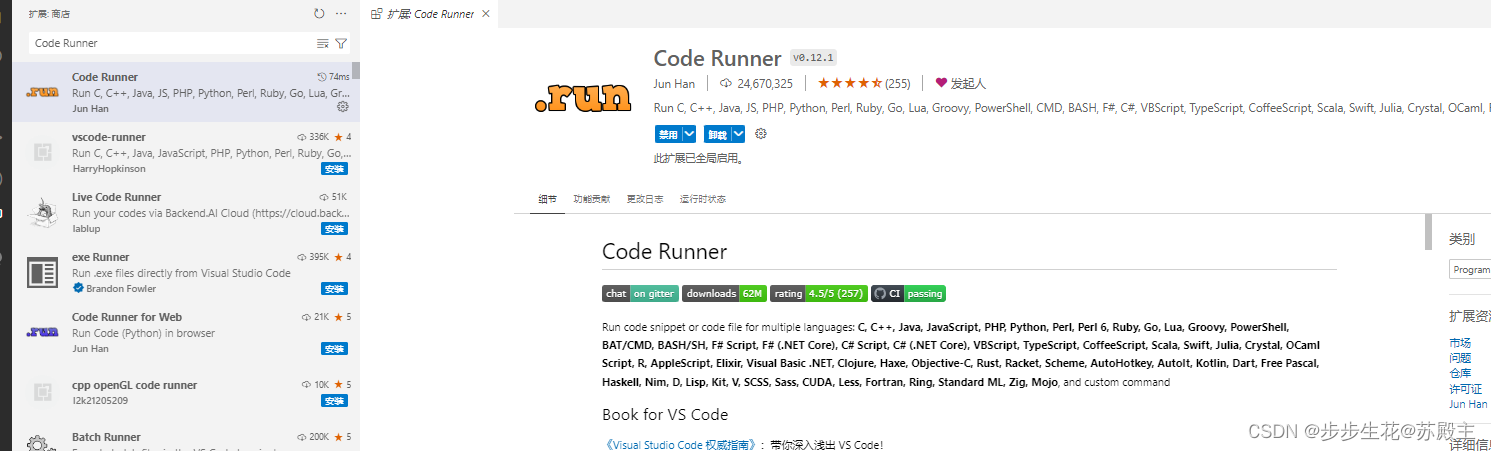
Task: Switch to the 运行时状态 tab
Action: (x=703, y=199)
